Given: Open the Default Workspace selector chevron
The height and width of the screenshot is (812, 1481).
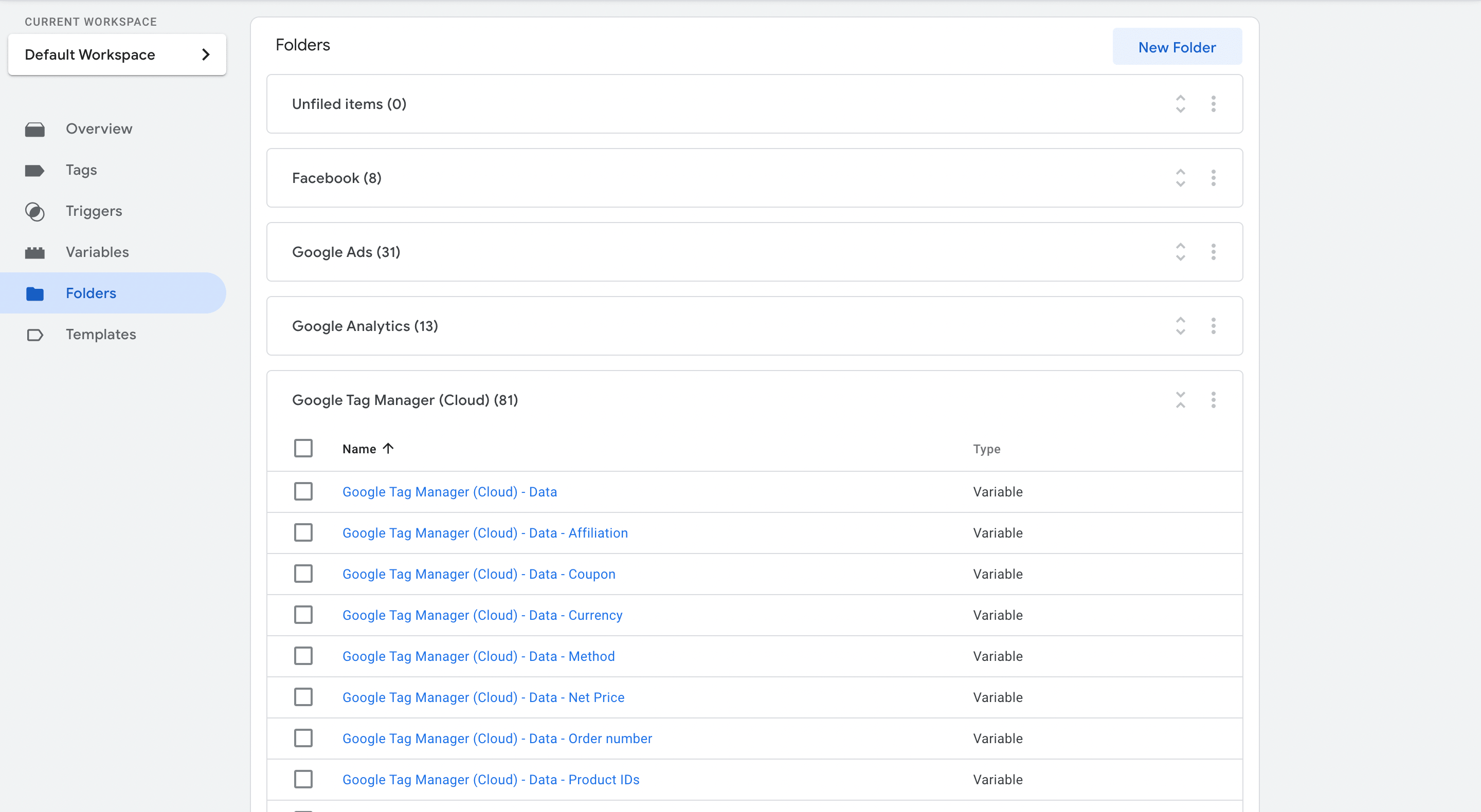Looking at the screenshot, I should [x=206, y=54].
